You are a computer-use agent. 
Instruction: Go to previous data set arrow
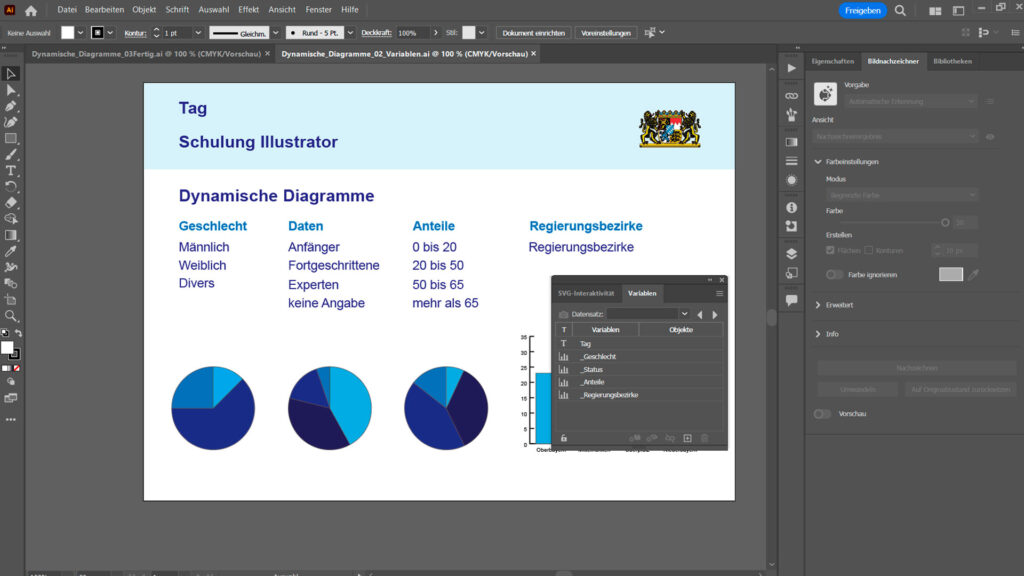click(700, 315)
